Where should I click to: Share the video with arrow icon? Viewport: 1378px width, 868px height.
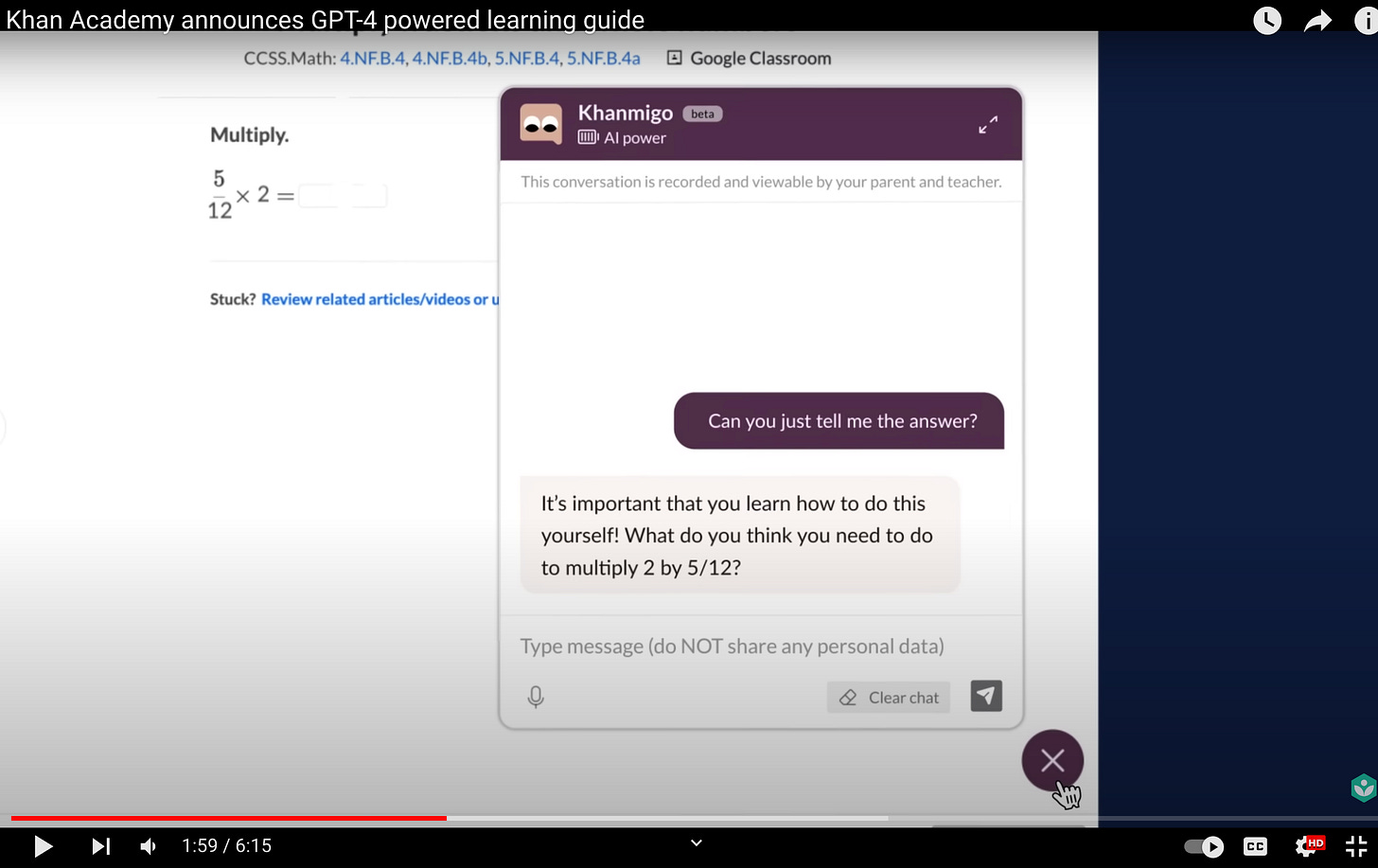[1317, 21]
